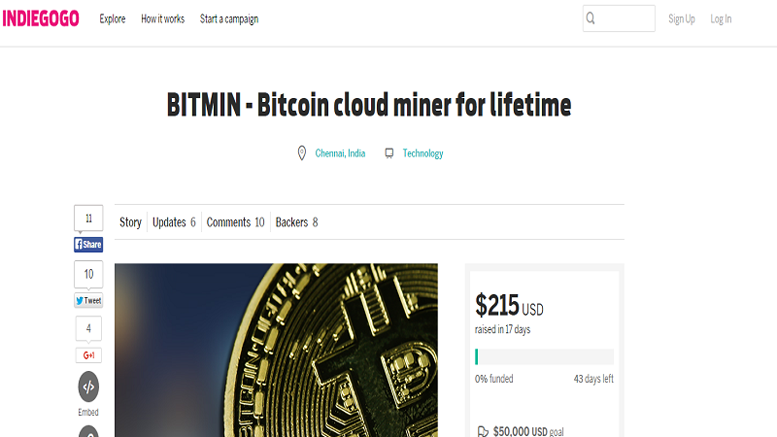This screenshot has height=437, width=777.
Task: Switch to the Backers tab
Action: pos(296,222)
